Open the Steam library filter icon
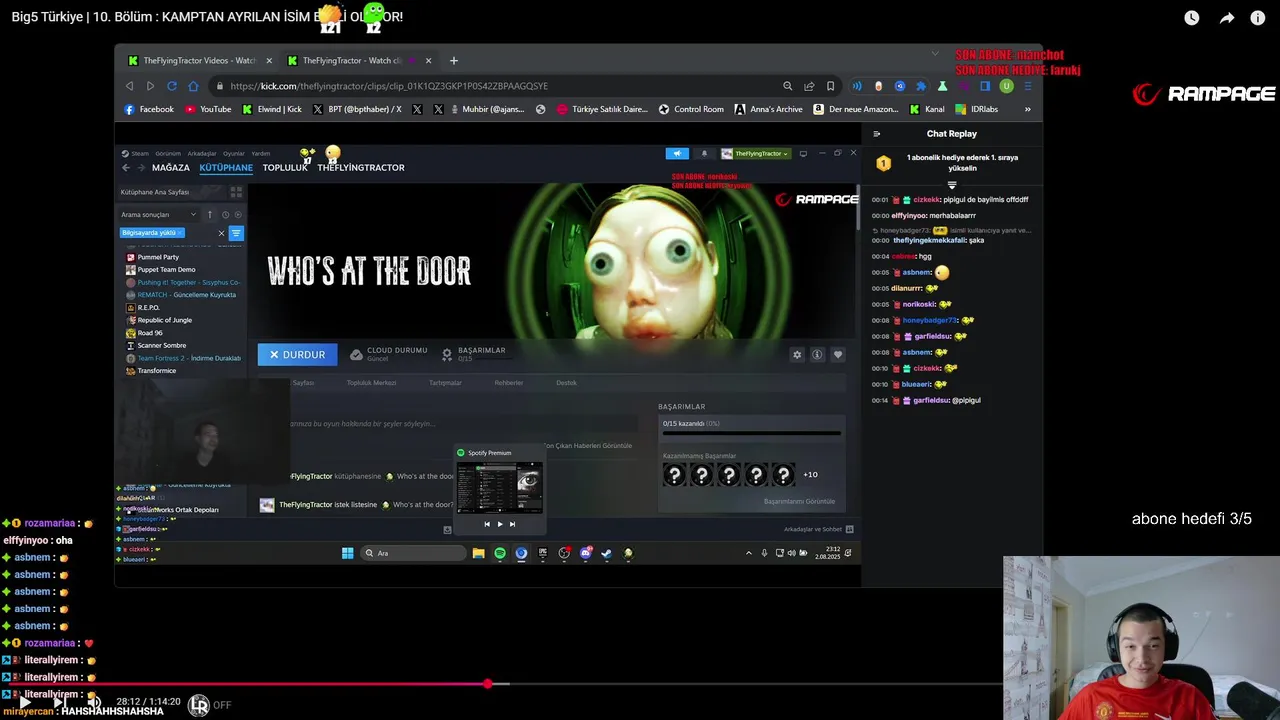Viewport: 1280px width, 720px height. (x=236, y=233)
